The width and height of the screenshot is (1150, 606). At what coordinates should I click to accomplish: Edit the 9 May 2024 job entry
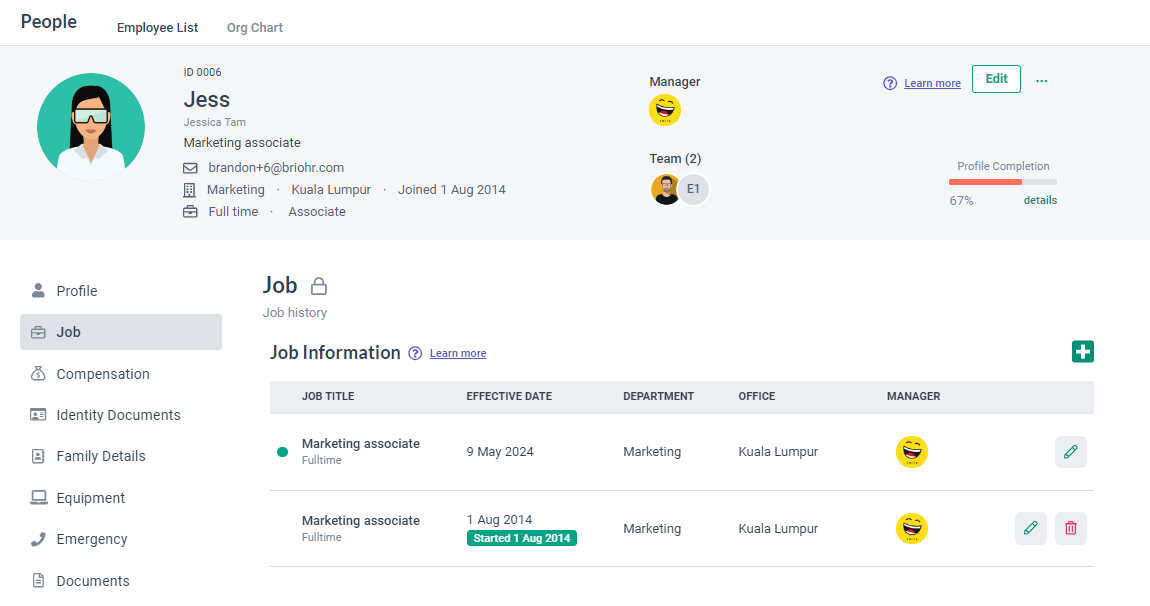1070,451
